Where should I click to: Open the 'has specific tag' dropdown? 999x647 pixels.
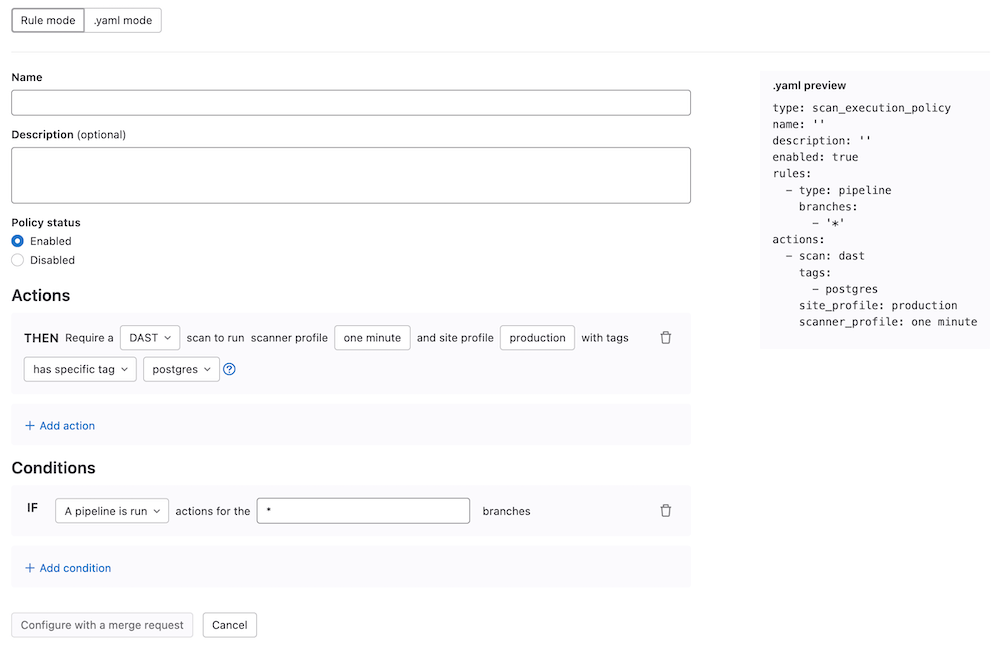coord(79,369)
